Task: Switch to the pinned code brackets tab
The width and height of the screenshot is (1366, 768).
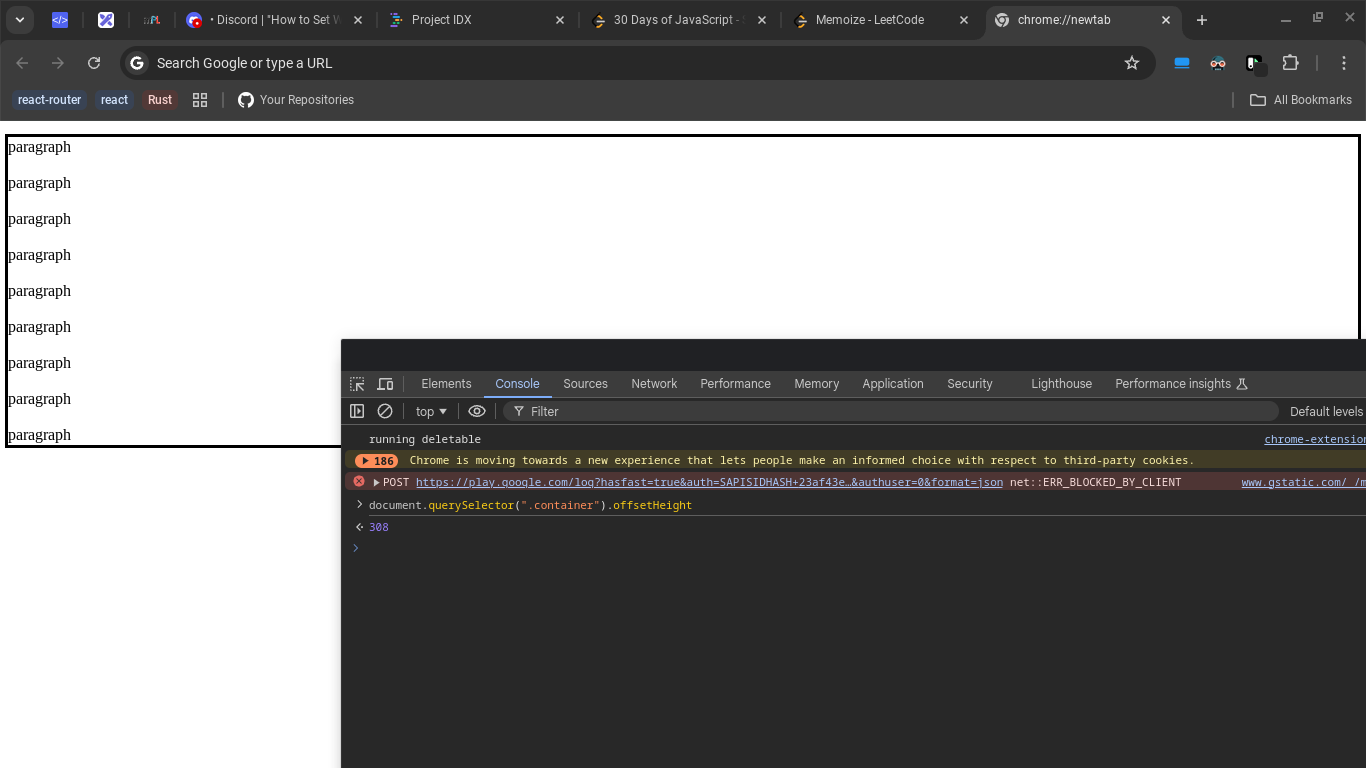Action: pyautogui.click(x=60, y=20)
